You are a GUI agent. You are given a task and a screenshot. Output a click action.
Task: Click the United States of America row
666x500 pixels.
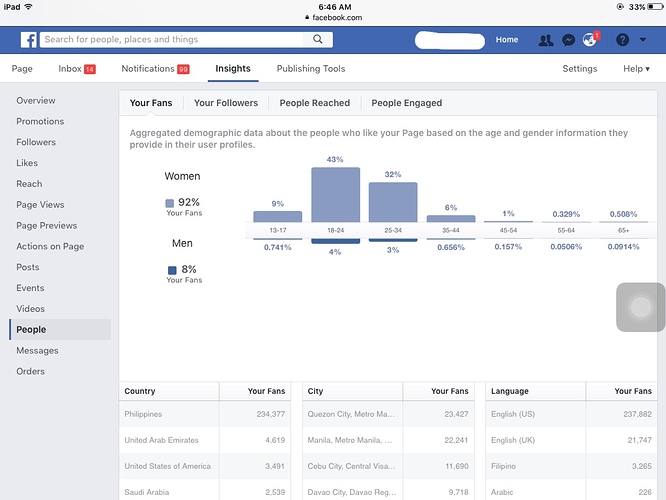pos(205,466)
